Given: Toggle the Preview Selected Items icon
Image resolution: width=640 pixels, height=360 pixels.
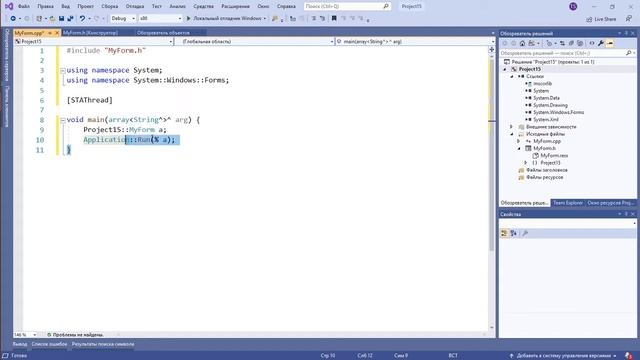Looking at the screenshot, I should pyautogui.click(x=610, y=43).
